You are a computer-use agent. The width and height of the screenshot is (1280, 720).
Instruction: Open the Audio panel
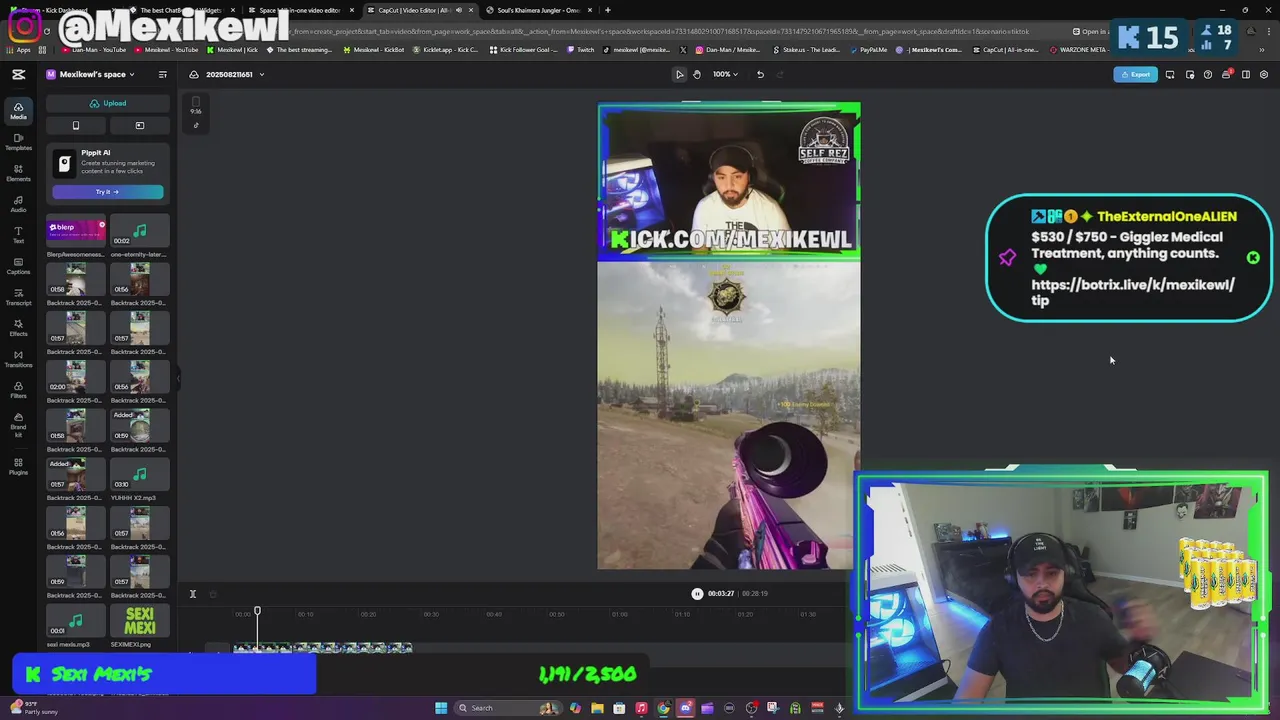click(18, 204)
